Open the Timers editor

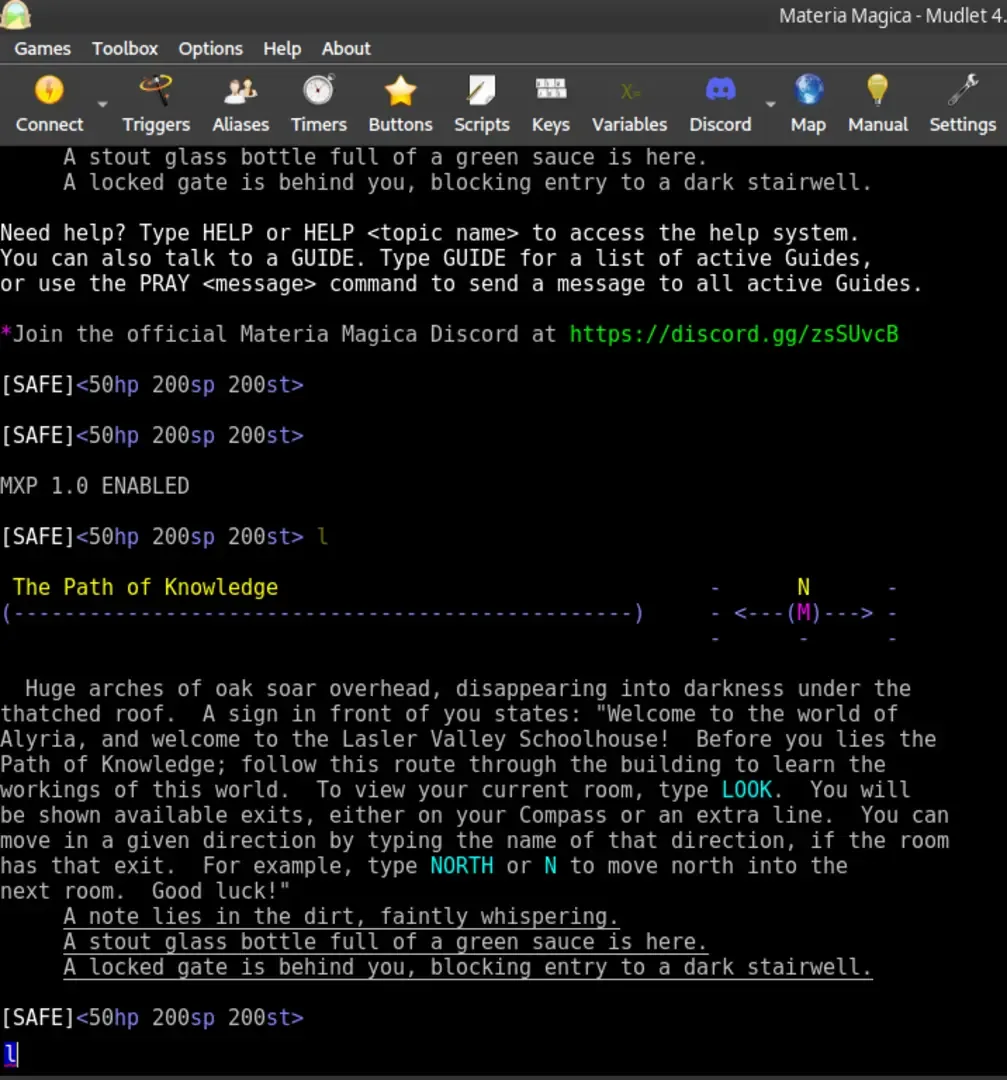click(318, 104)
